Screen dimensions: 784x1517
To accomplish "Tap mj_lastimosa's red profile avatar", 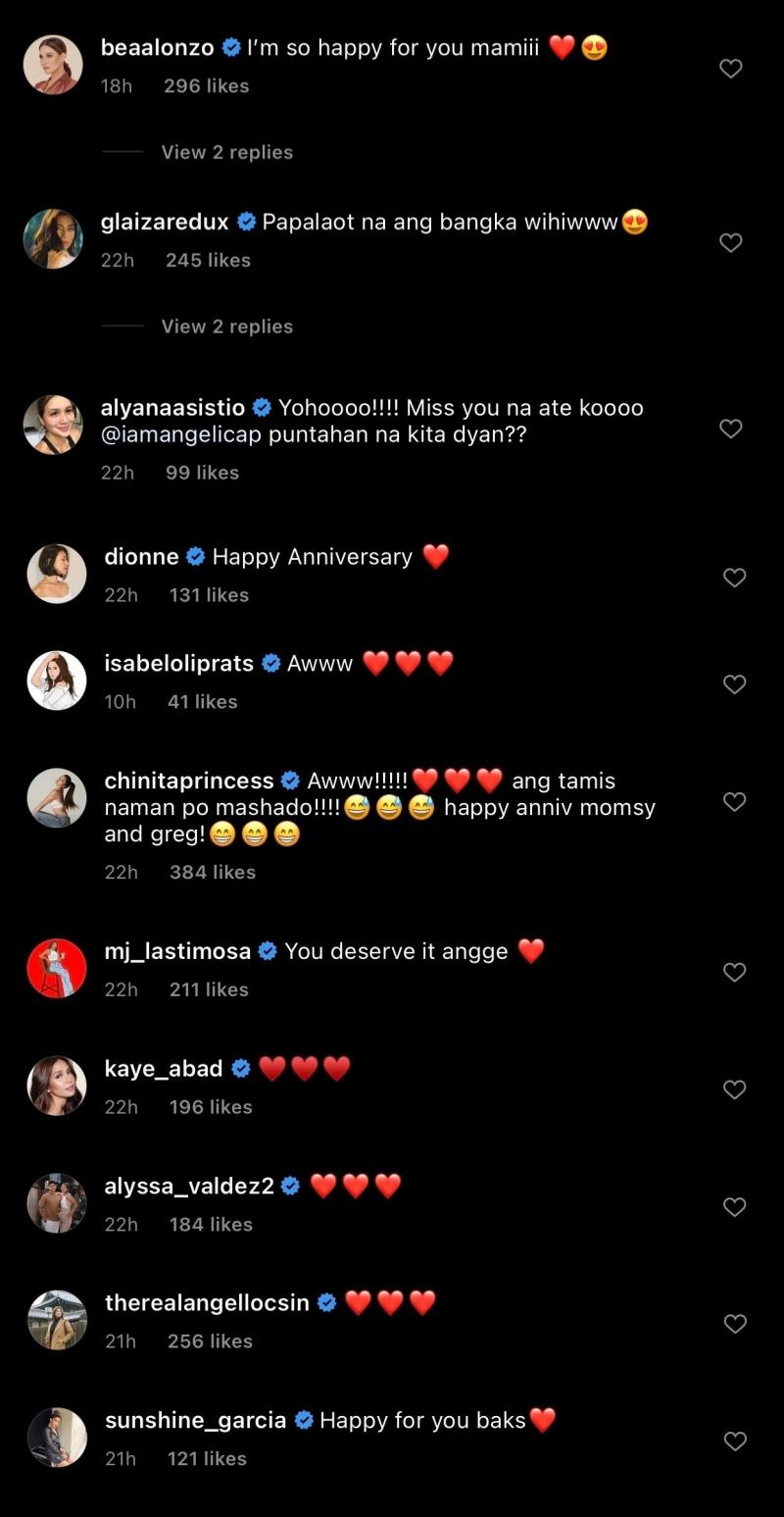I will pyautogui.click(x=57, y=968).
